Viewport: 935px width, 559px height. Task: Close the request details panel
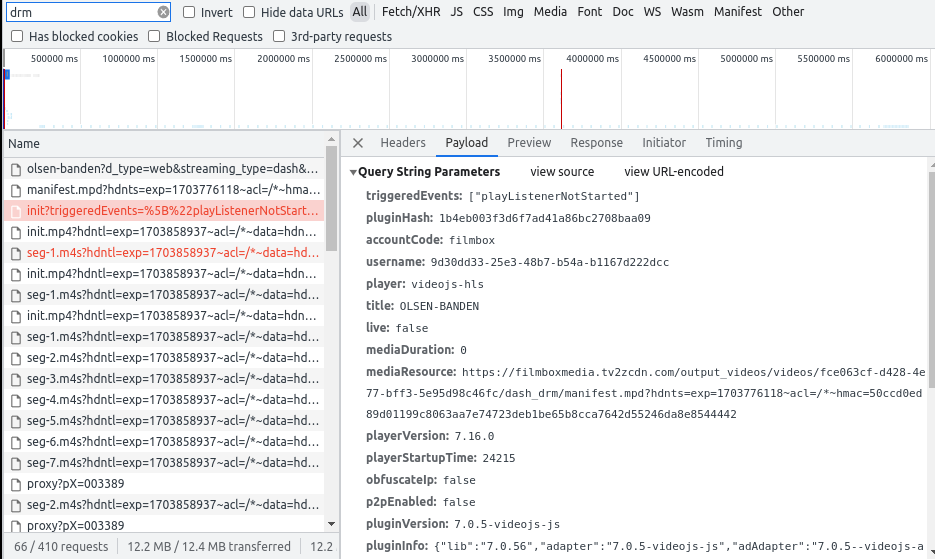click(358, 143)
